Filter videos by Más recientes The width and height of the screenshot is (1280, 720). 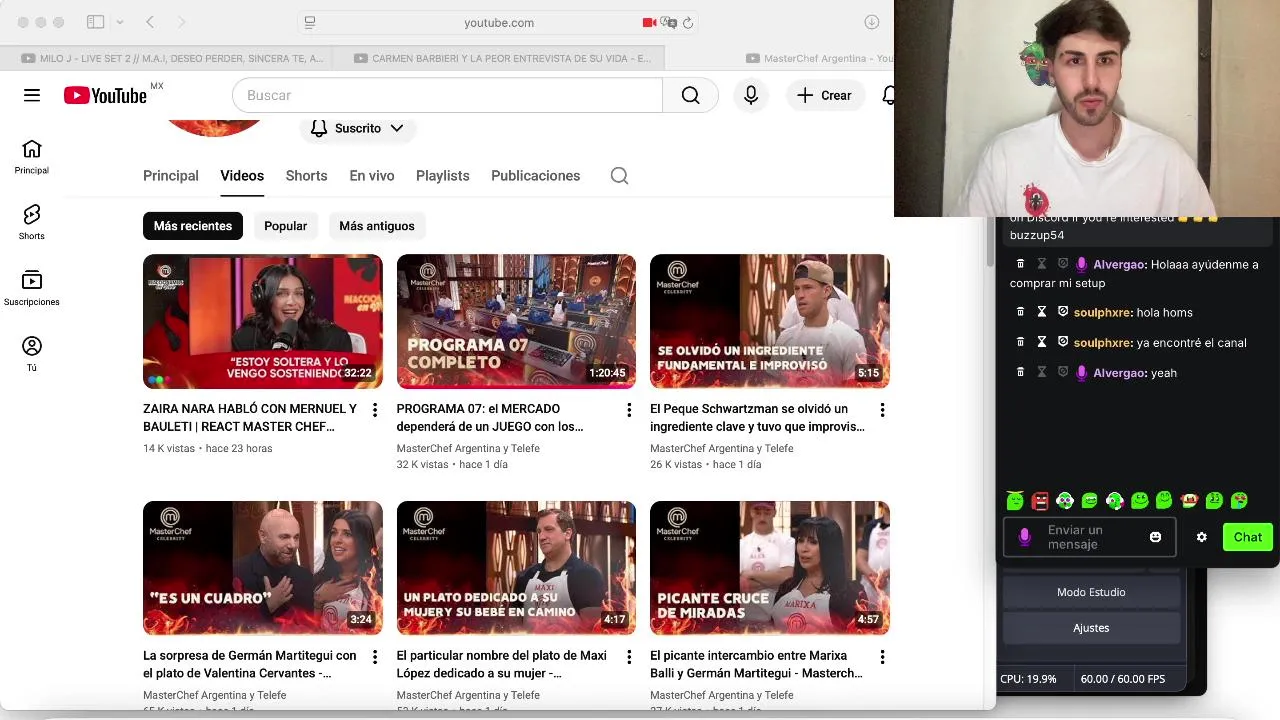click(193, 226)
